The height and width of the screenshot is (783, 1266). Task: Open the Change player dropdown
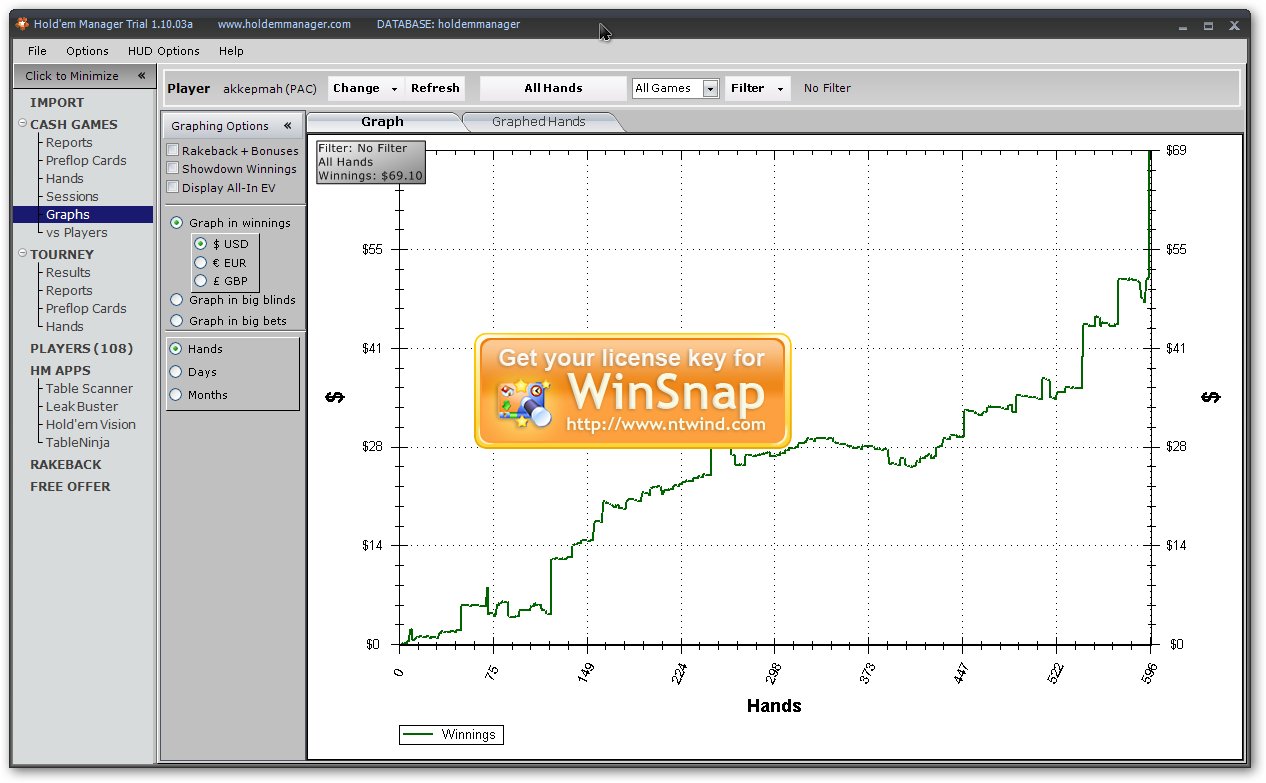(394, 89)
